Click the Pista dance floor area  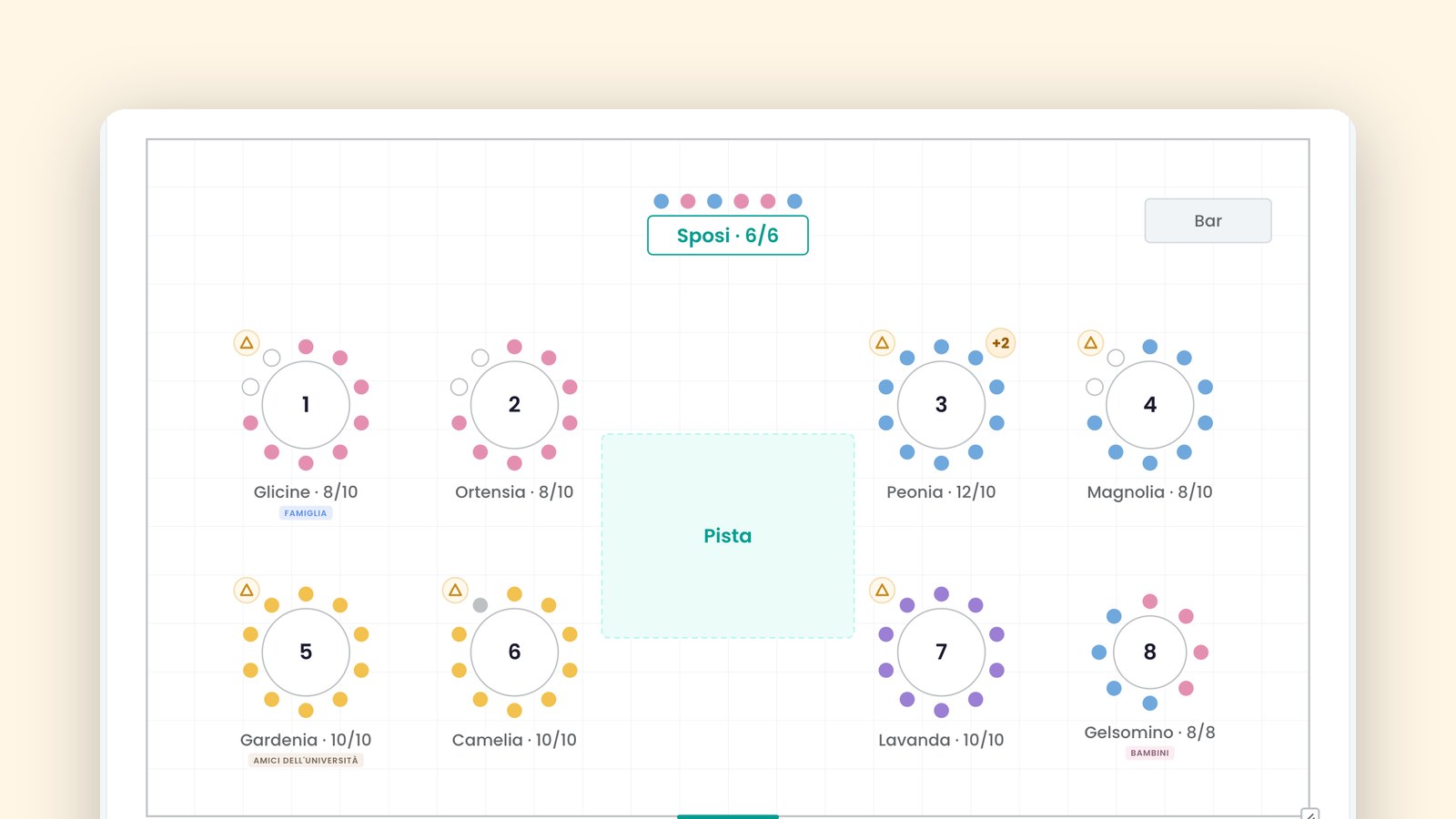(728, 536)
